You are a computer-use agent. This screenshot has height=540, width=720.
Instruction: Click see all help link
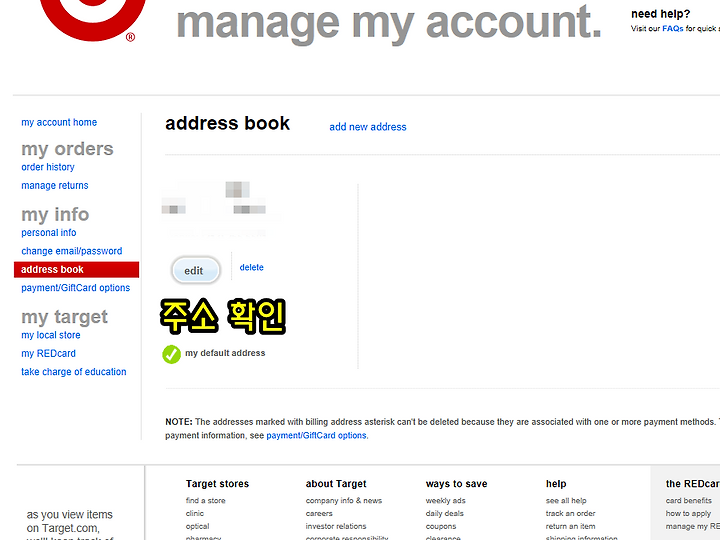[x=566, y=501]
